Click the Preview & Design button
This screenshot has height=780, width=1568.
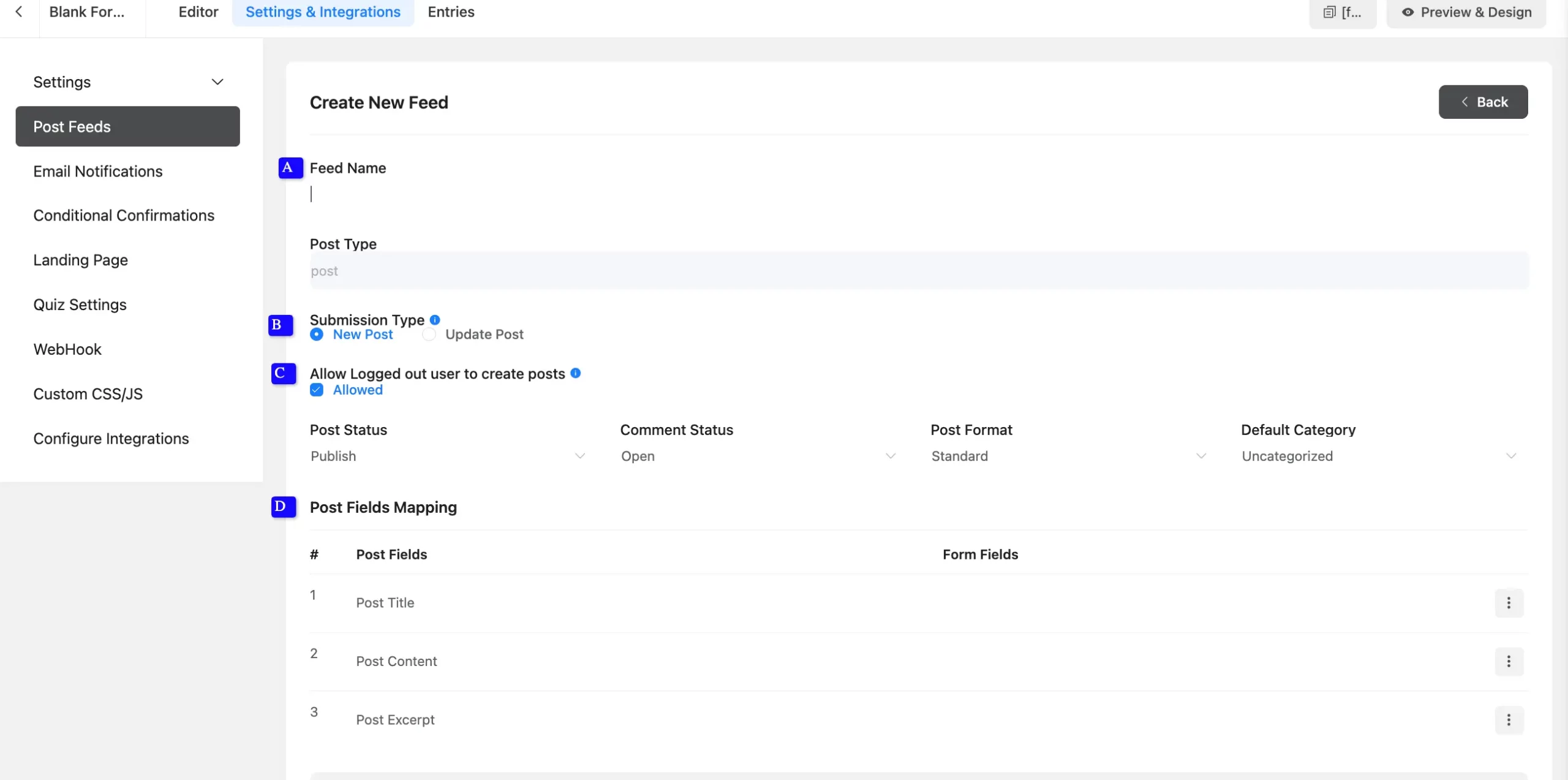(1466, 12)
